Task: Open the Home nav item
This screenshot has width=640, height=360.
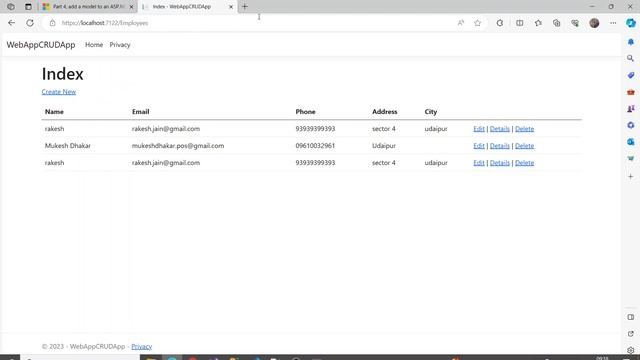Action: pyautogui.click(x=94, y=45)
